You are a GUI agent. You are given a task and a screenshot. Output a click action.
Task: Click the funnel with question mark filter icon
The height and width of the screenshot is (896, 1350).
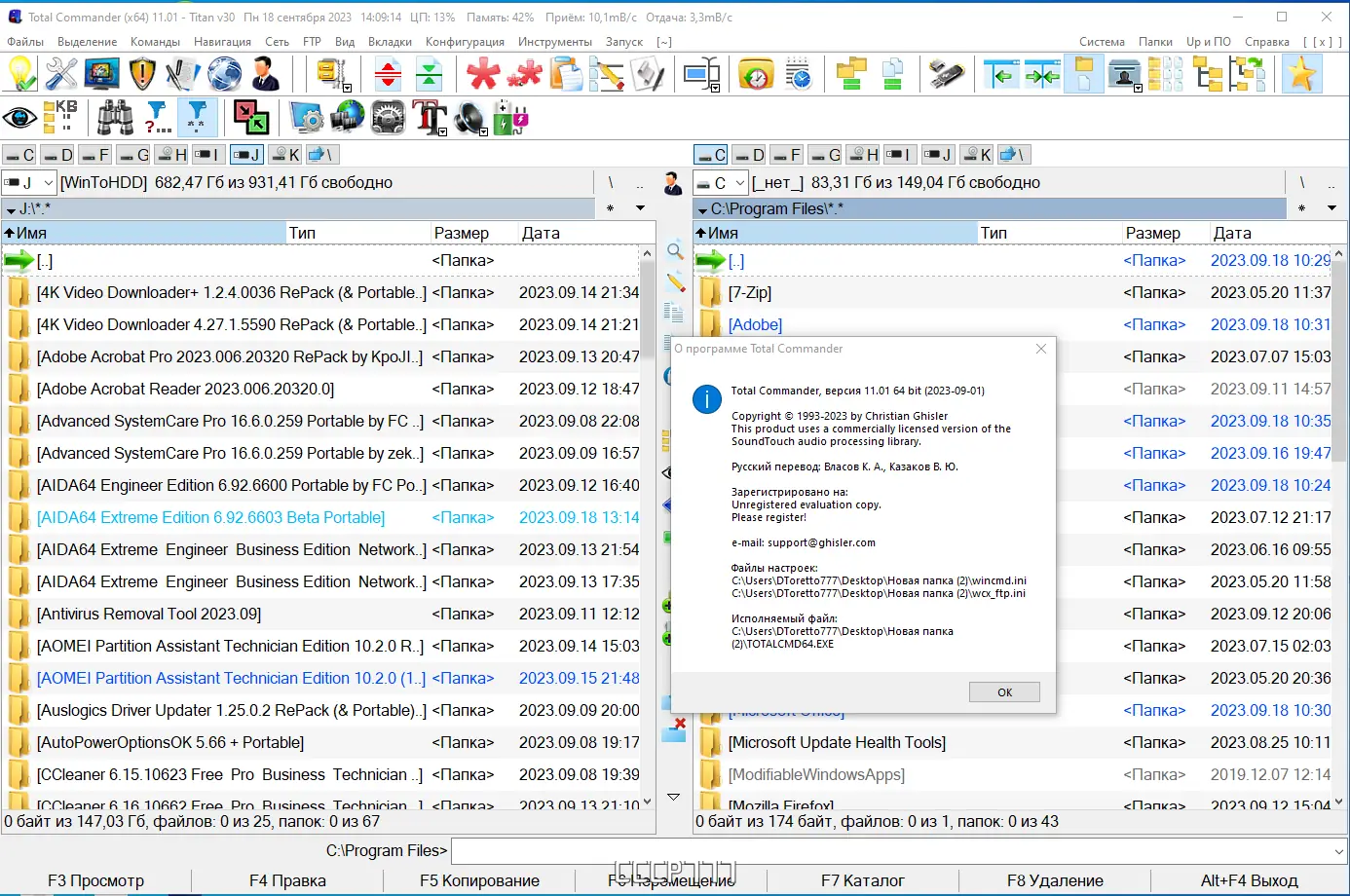157,118
